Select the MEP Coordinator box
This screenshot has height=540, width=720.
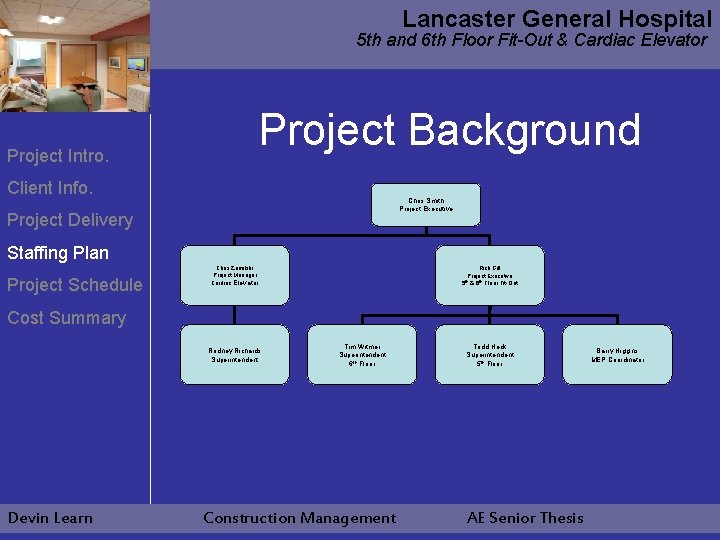coord(618,354)
